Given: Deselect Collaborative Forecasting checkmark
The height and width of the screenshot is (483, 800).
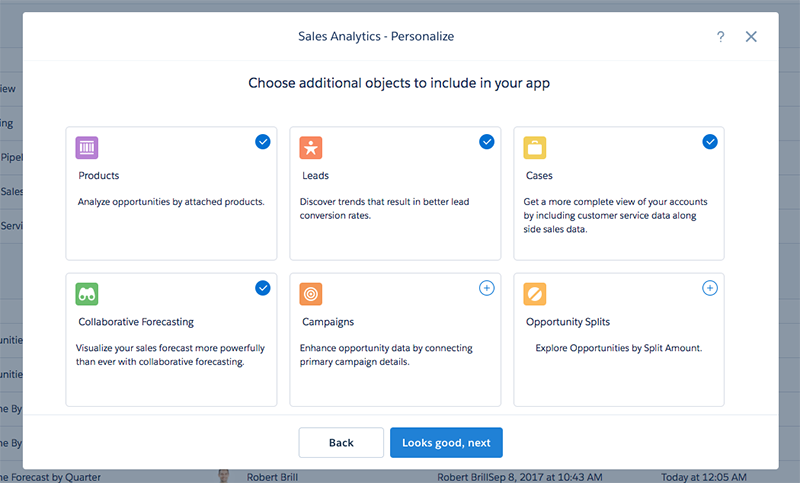Looking at the screenshot, I should pyautogui.click(x=263, y=288).
